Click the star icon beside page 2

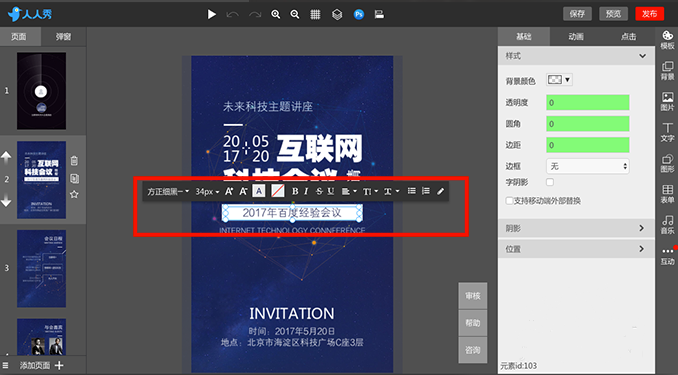(74, 195)
